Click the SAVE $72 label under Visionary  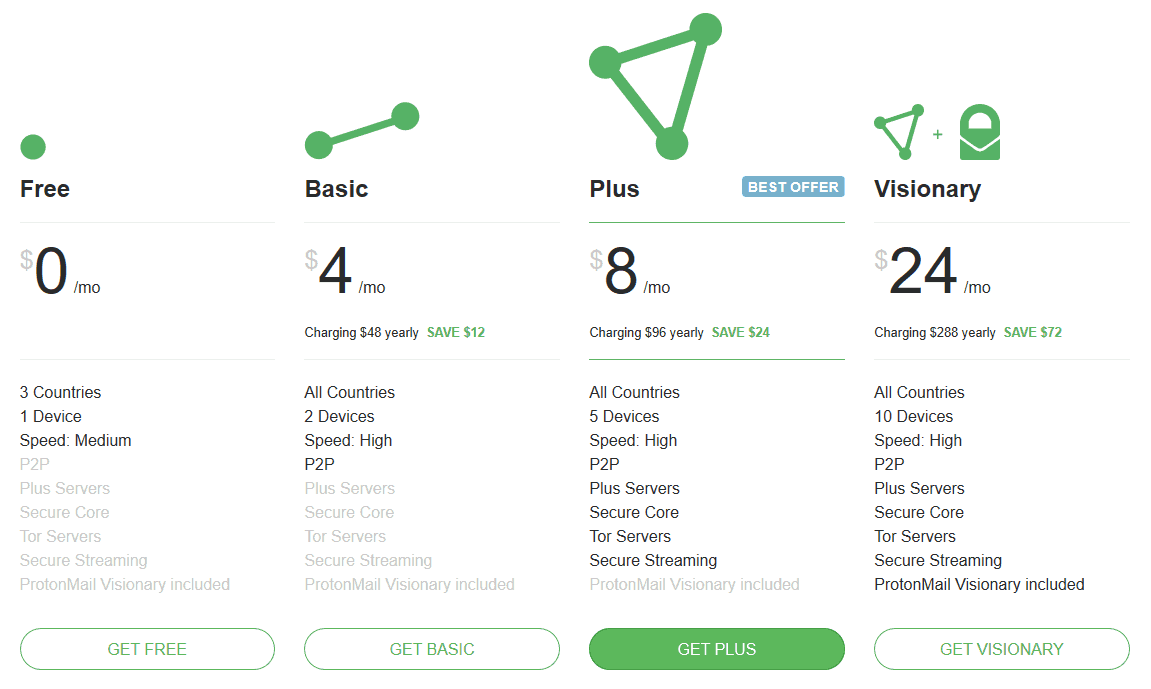coord(1033,332)
